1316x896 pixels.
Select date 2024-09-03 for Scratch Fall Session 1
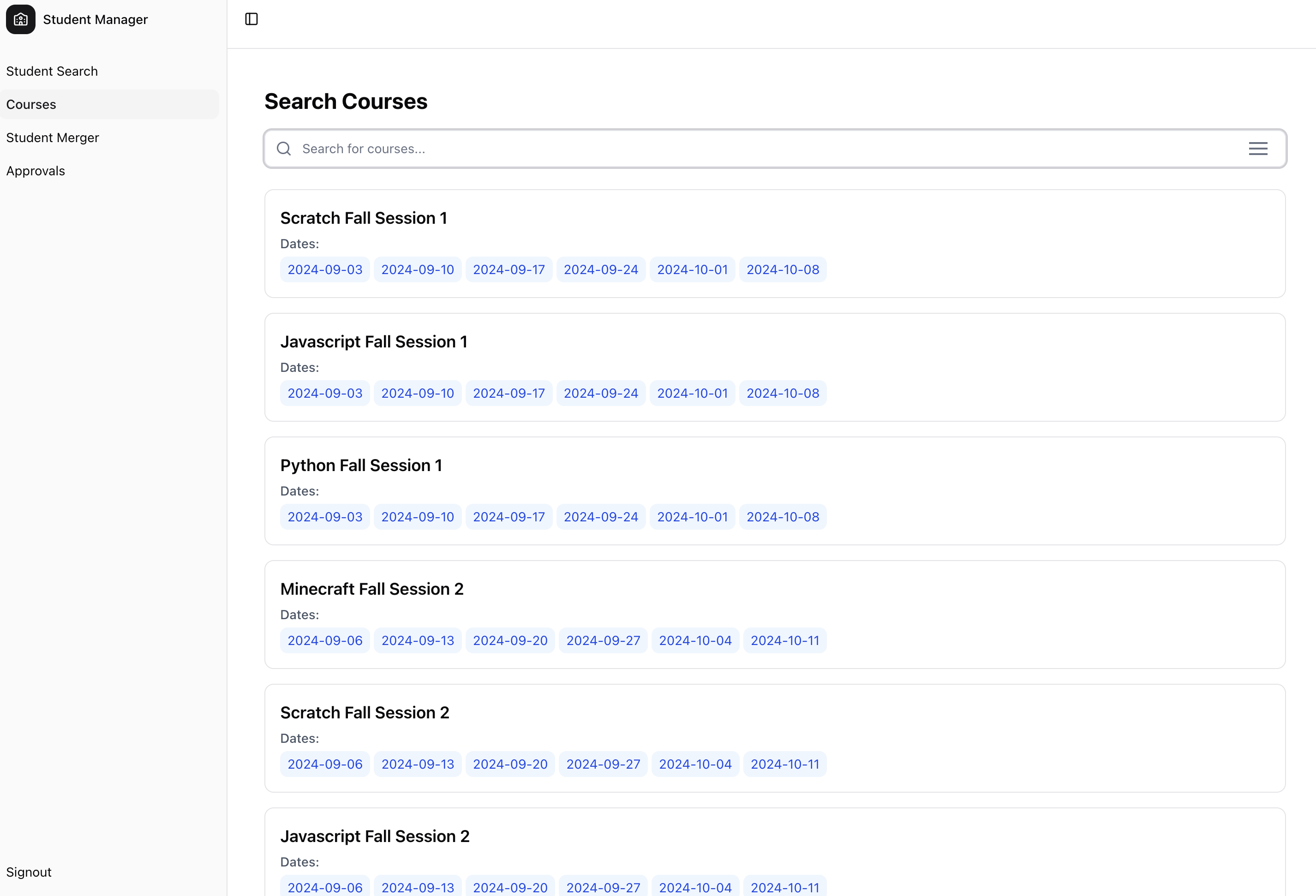pos(324,269)
